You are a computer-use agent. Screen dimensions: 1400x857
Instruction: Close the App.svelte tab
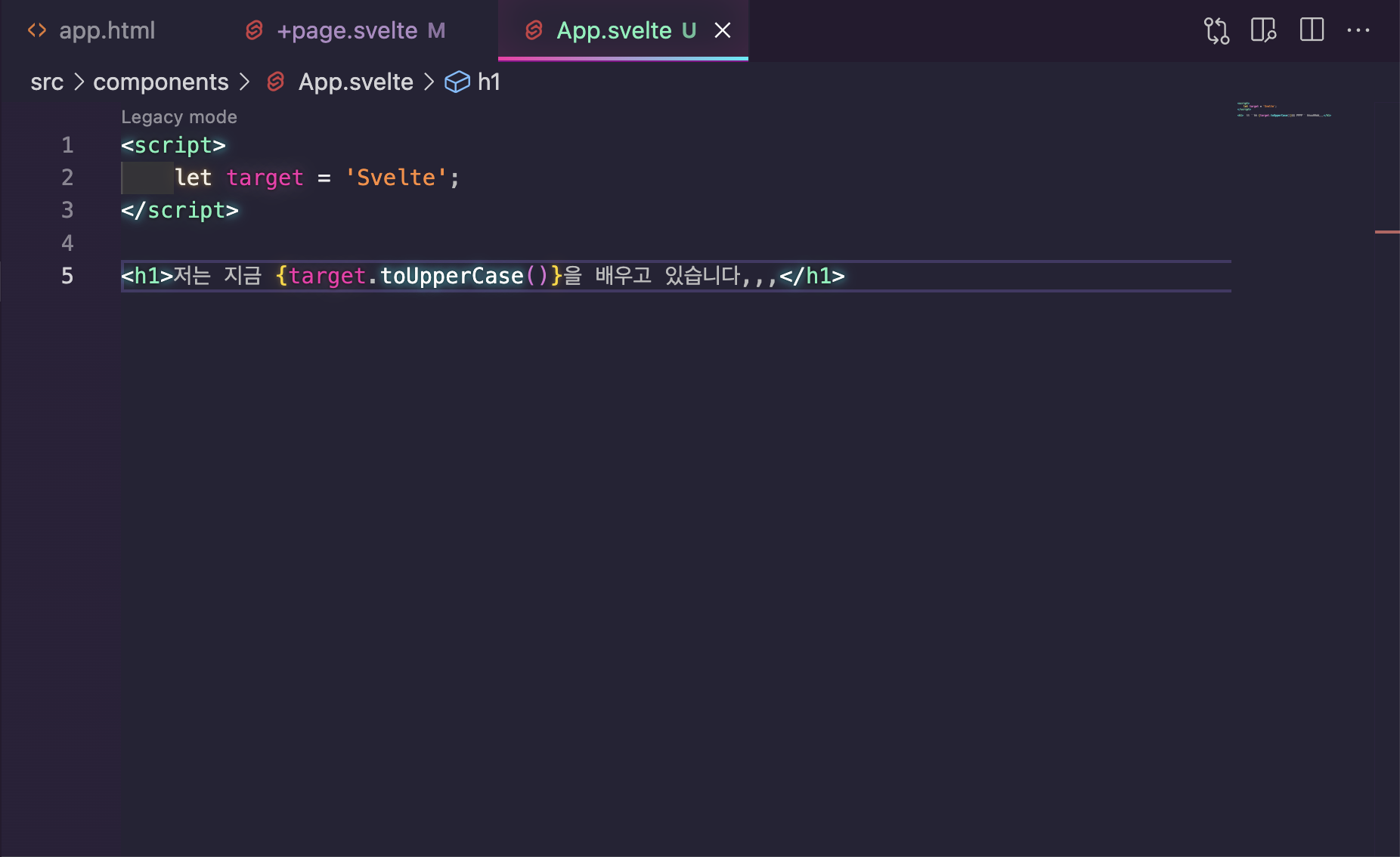click(723, 30)
